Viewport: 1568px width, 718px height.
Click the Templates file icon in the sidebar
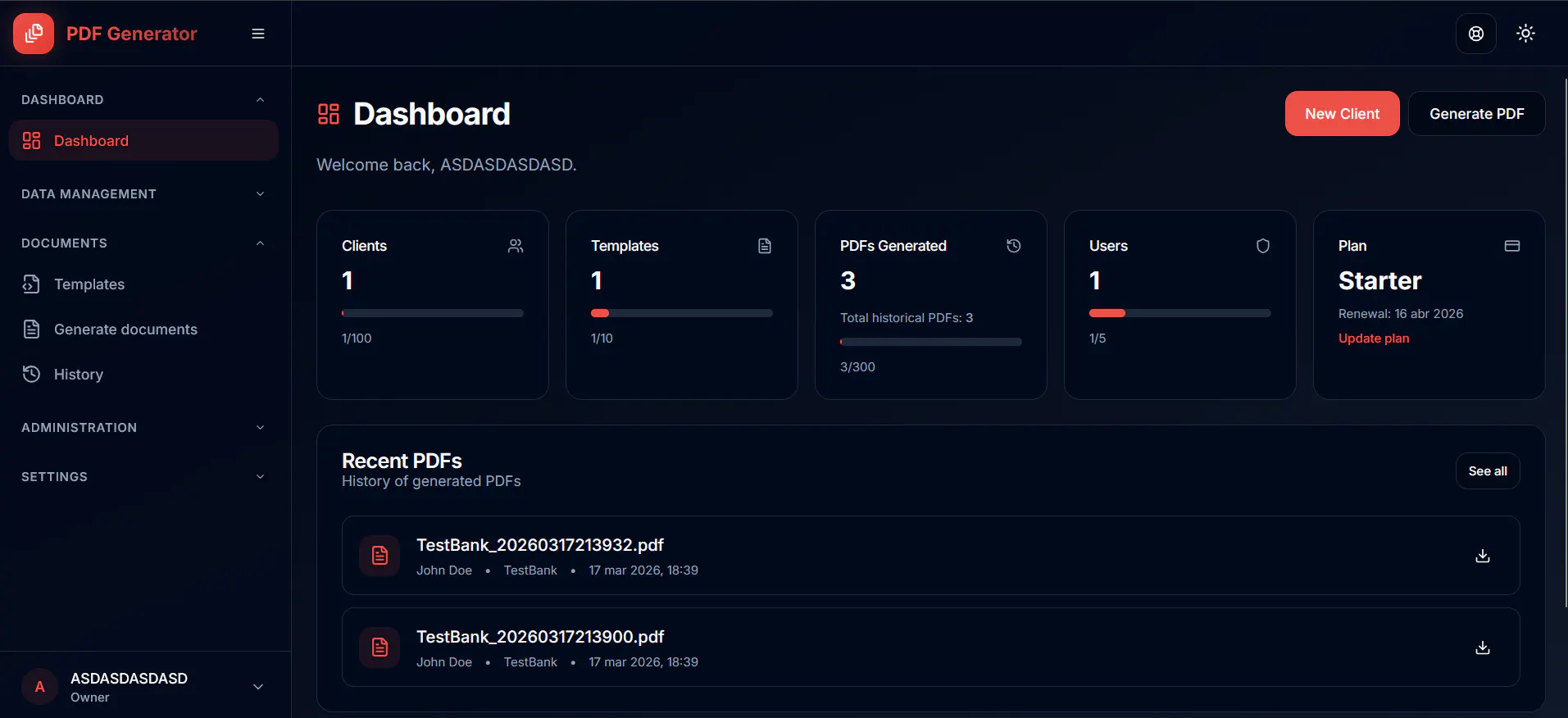coord(31,284)
